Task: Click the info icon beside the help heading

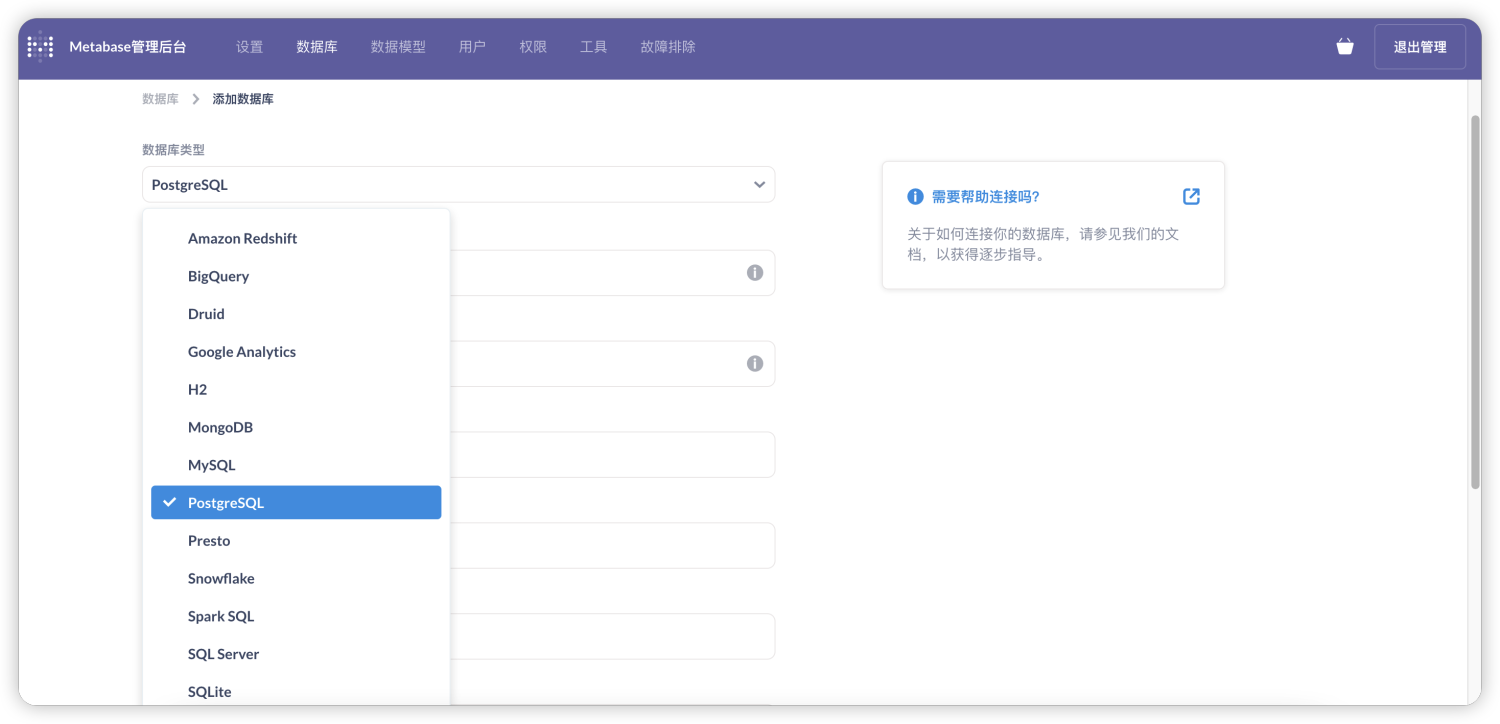Action: click(x=915, y=196)
